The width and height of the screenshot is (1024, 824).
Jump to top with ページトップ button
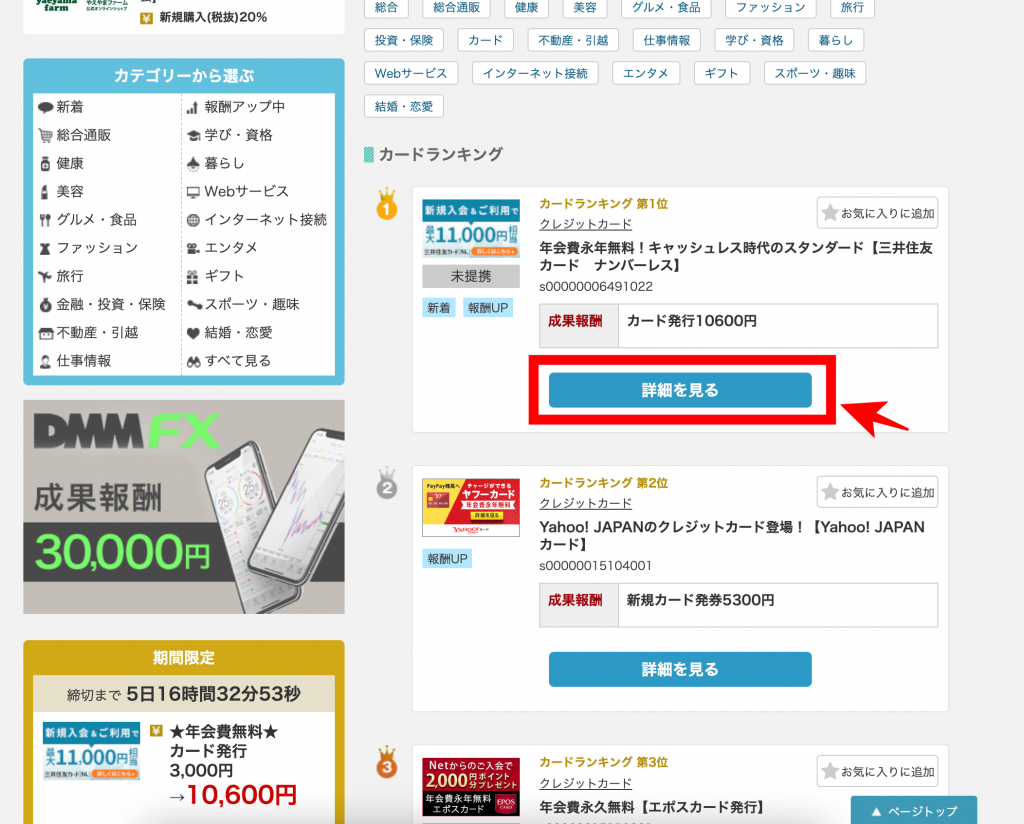(x=913, y=810)
